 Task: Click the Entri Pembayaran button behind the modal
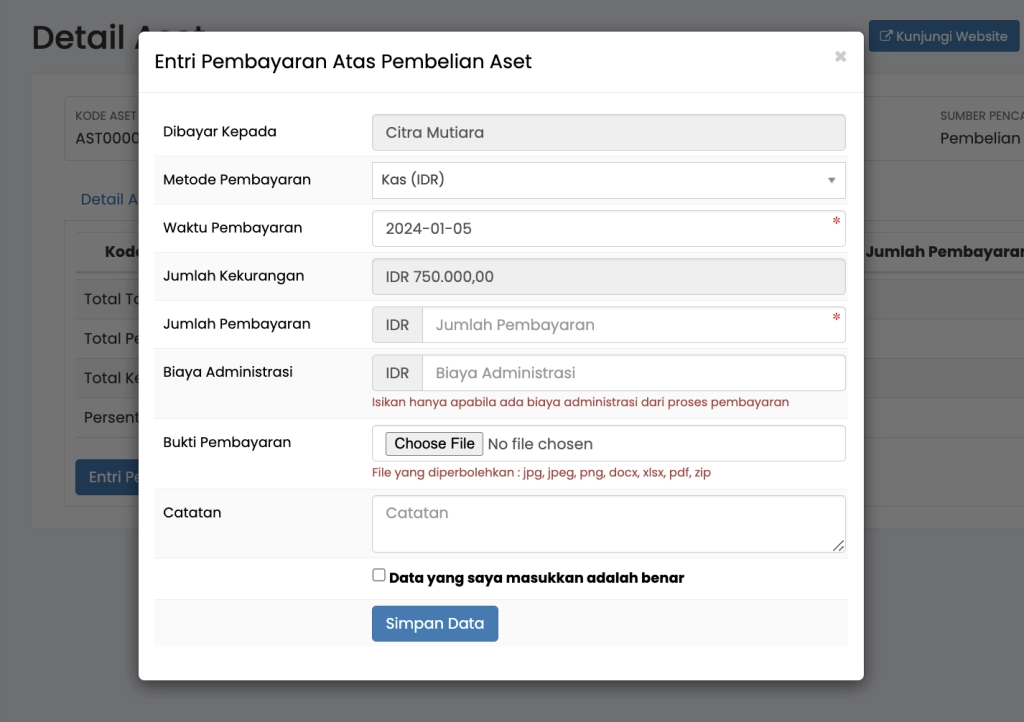106,477
